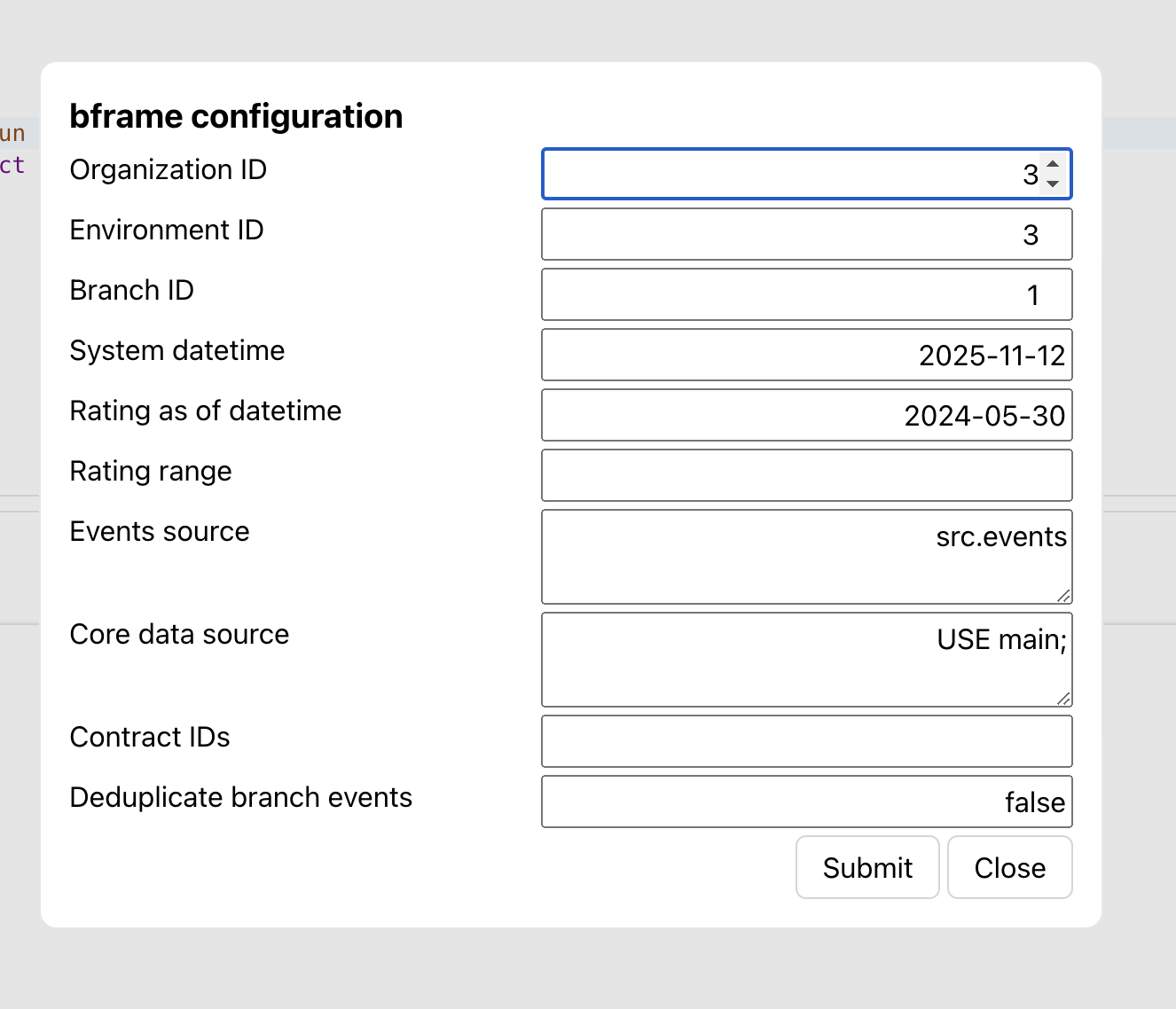Click the System datetime label
This screenshot has width=1176, height=1009.
[x=177, y=350]
